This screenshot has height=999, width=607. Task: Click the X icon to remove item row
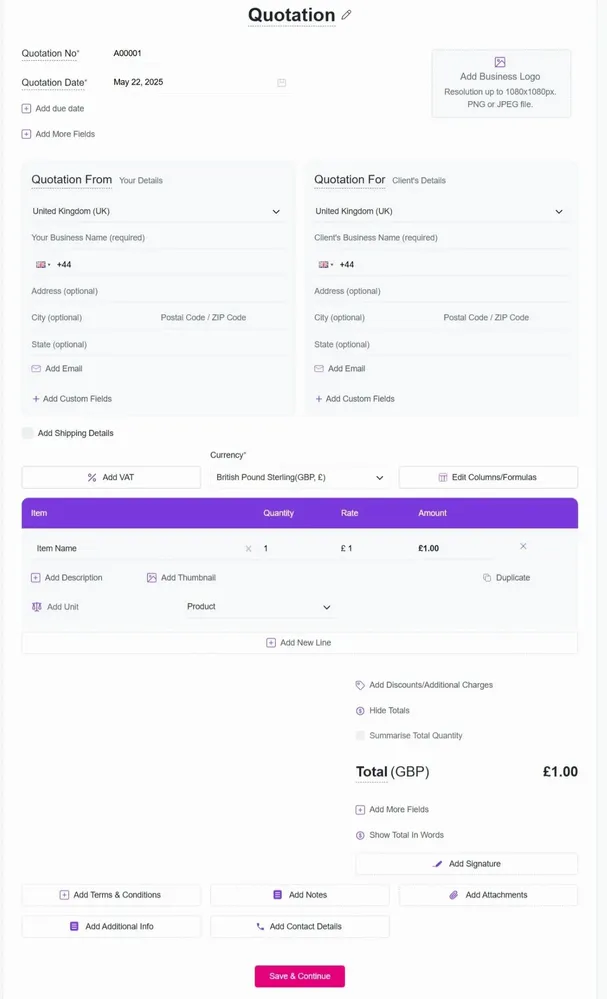(523, 546)
